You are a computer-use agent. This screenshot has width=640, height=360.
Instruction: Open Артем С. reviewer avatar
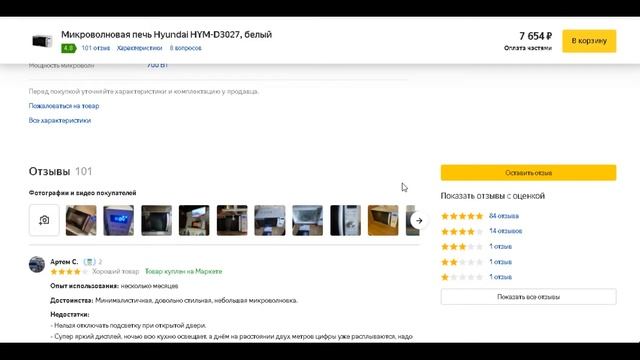click(x=37, y=264)
